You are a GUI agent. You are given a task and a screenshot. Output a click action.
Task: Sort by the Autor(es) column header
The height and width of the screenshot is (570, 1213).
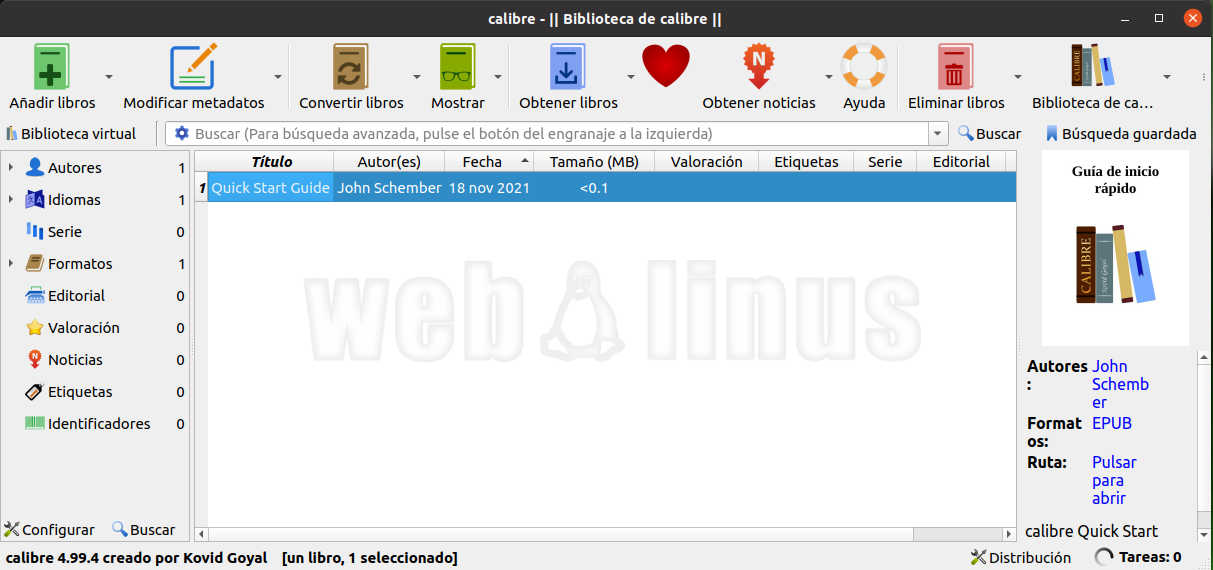pyautogui.click(x=389, y=161)
